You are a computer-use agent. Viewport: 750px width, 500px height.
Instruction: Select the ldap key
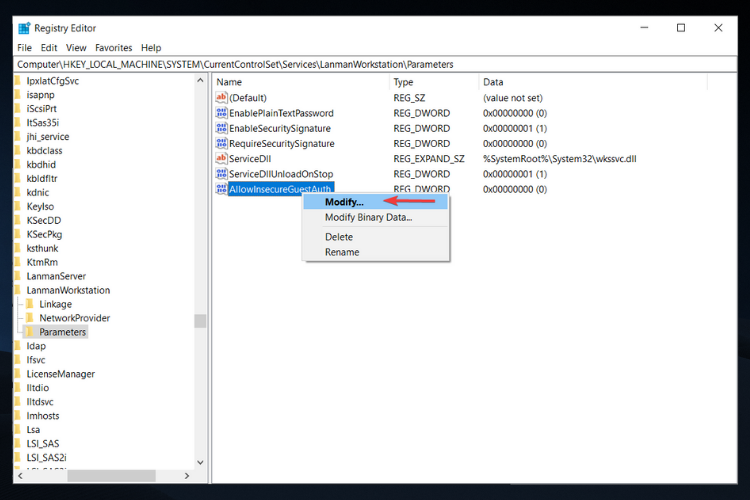pos(36,346)
